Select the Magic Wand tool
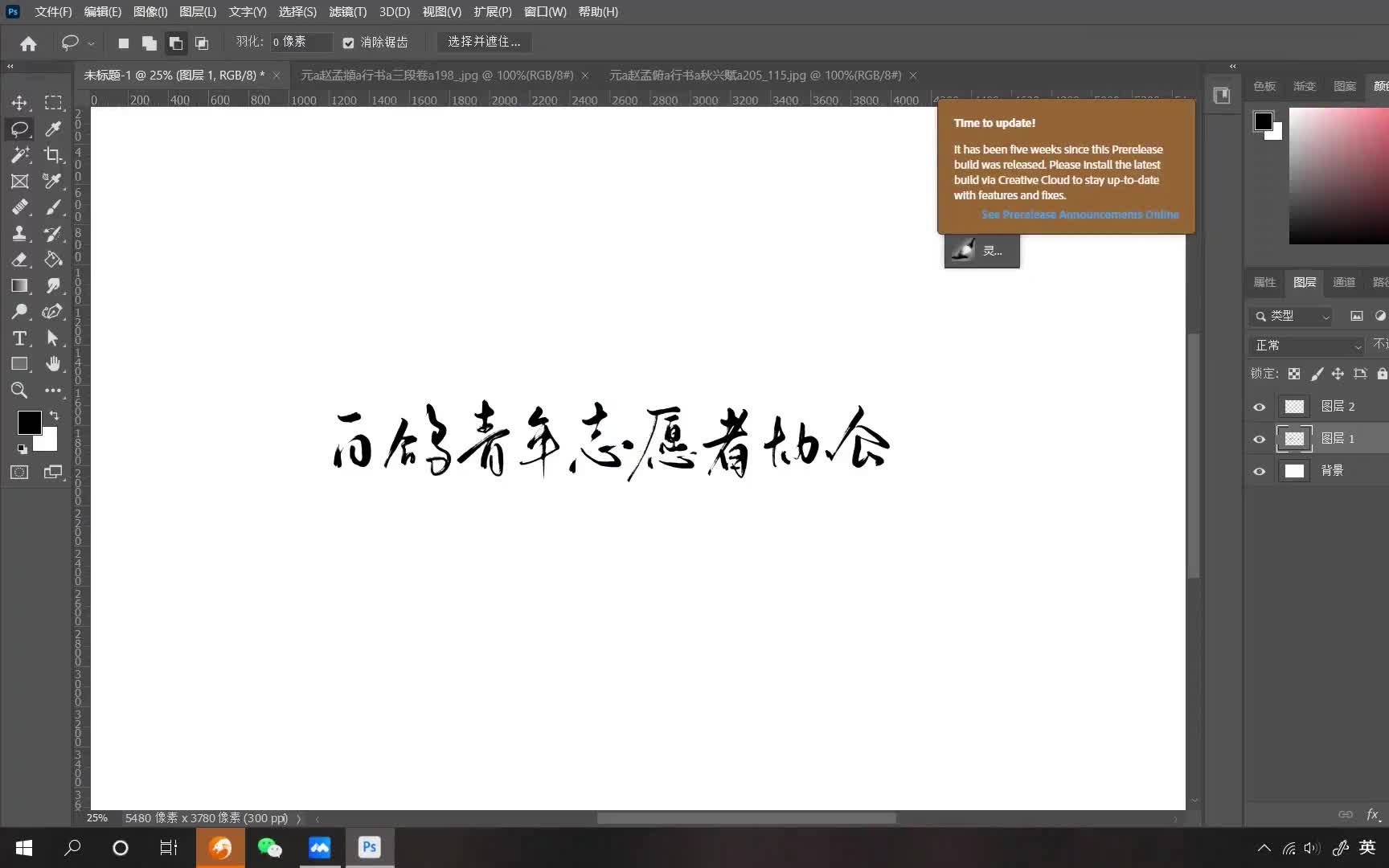Image resolution: width=1389 pixels, height=868 pixels. coord(19,155)
